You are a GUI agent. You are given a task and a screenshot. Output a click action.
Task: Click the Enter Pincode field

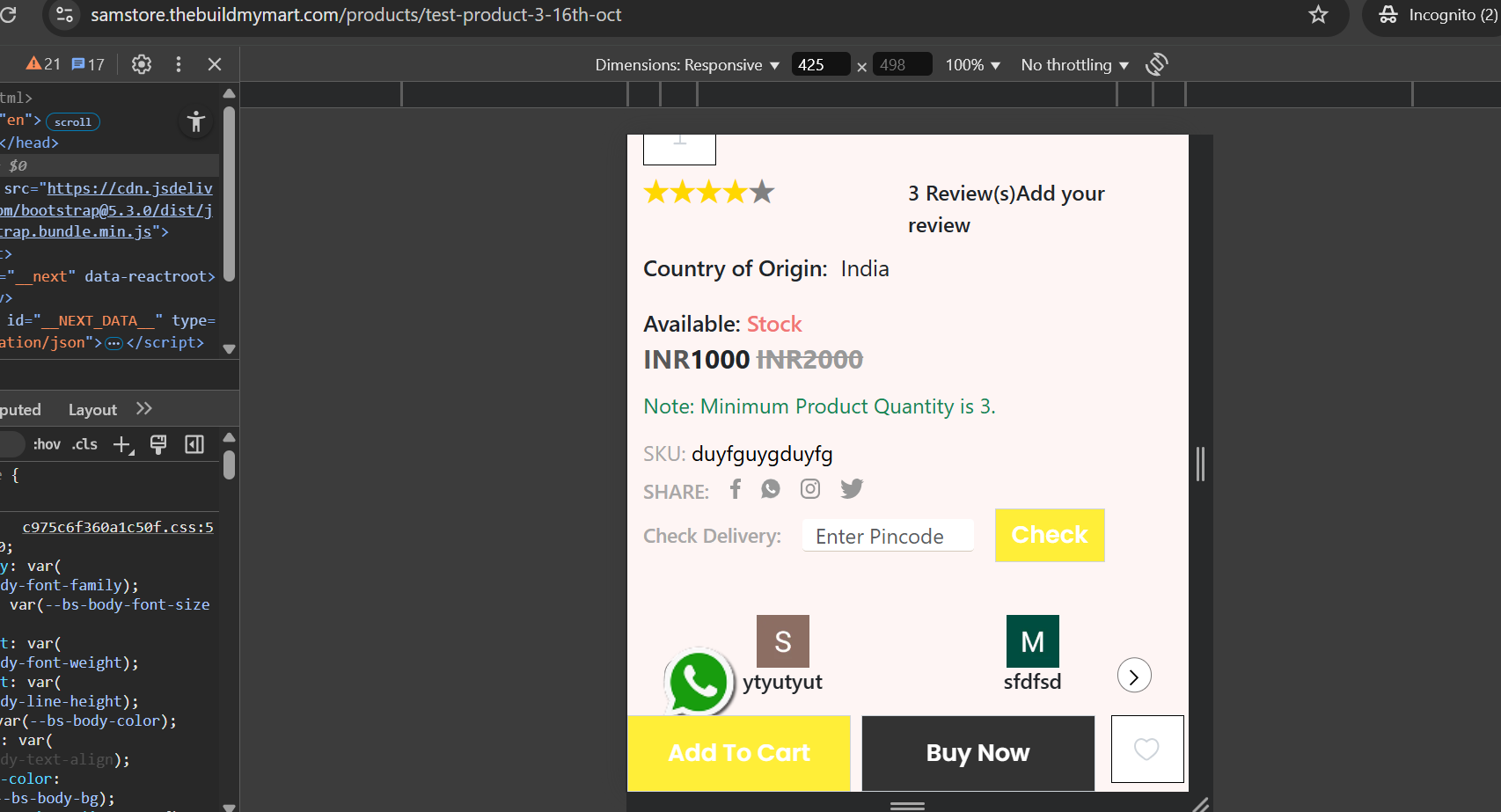click(888, 536)
